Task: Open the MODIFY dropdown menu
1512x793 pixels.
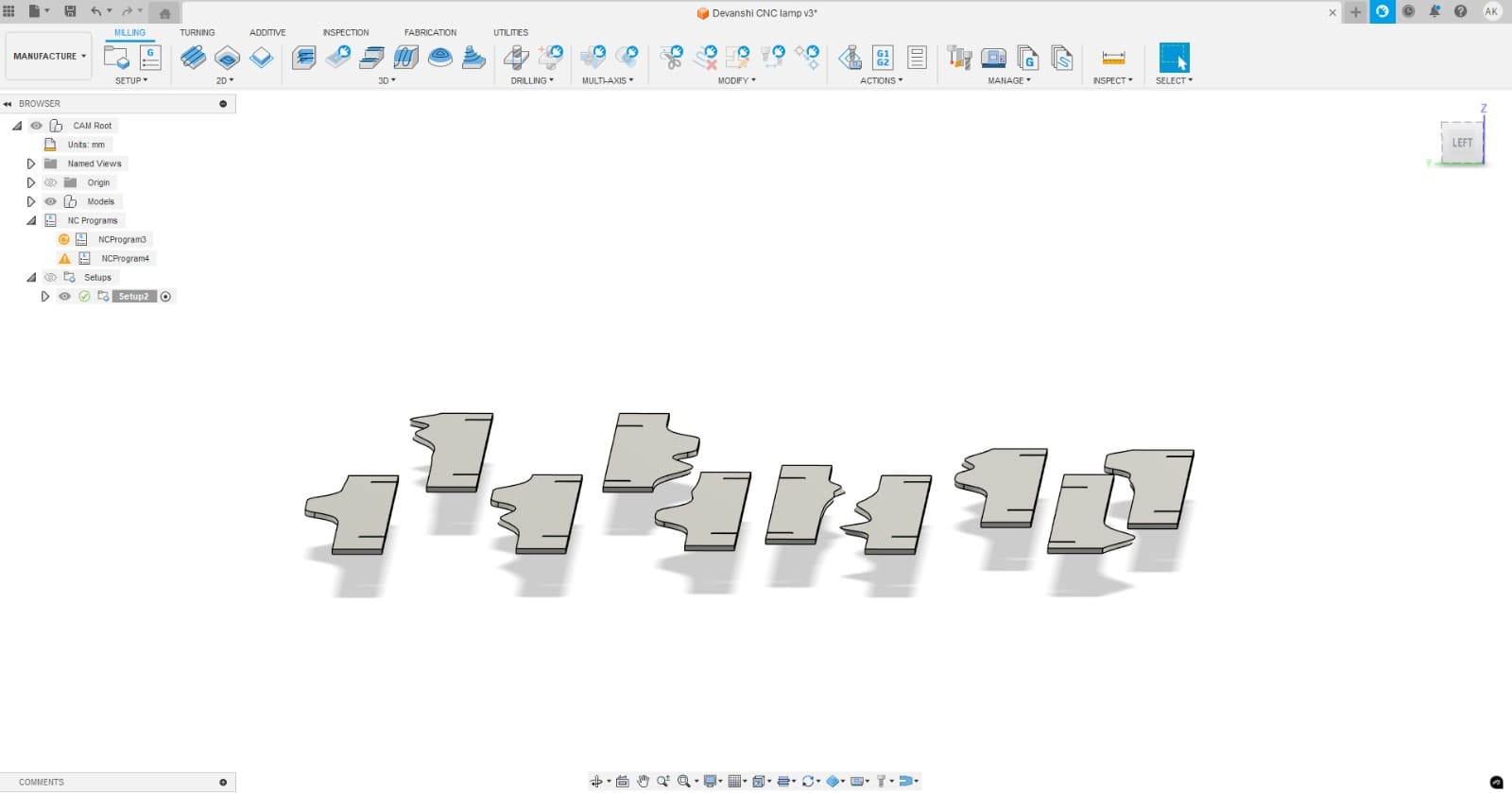Action: 736,81
